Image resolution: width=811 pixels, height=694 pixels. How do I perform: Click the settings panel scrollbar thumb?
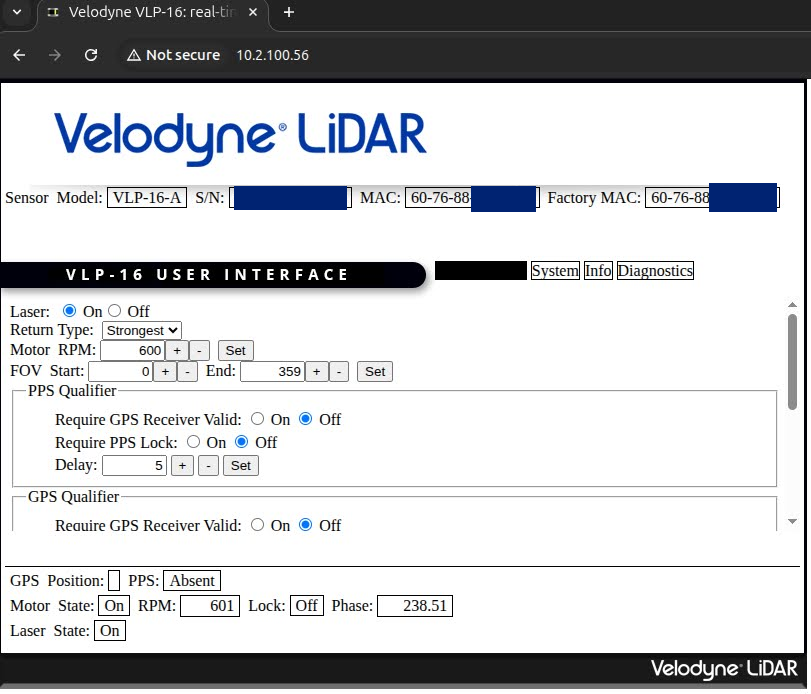[x=792, y=362]
